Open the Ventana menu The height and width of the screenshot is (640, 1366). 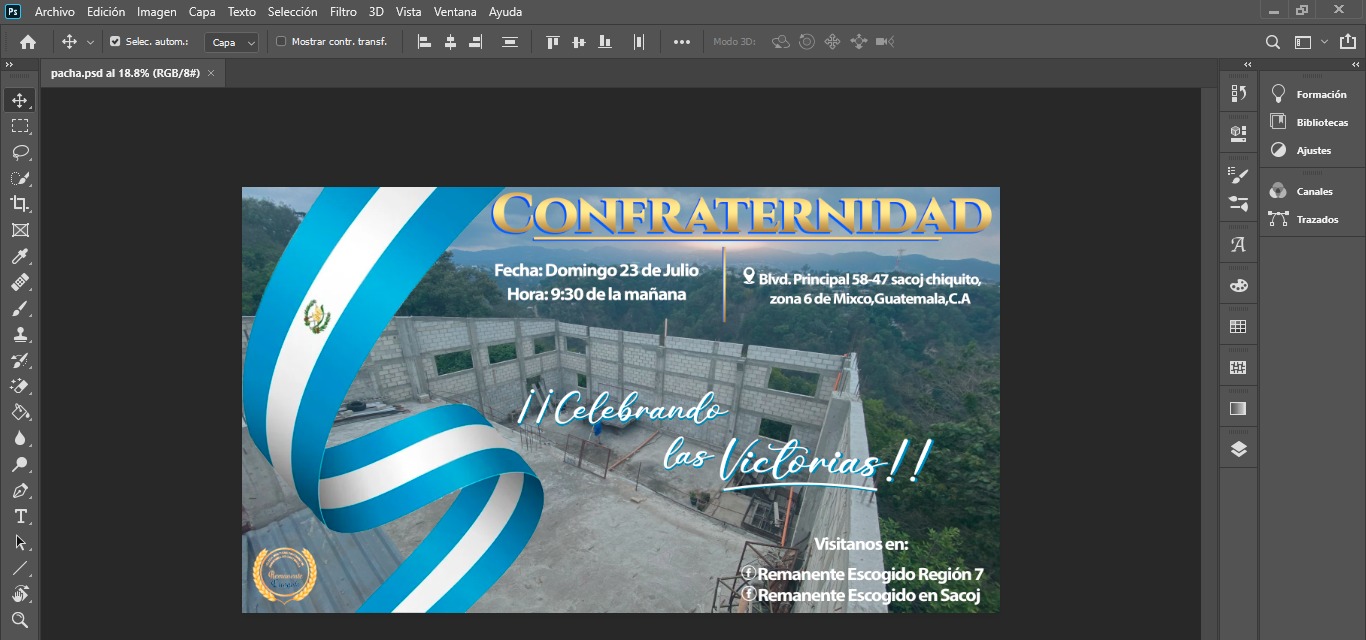click(x=455, y=12)
